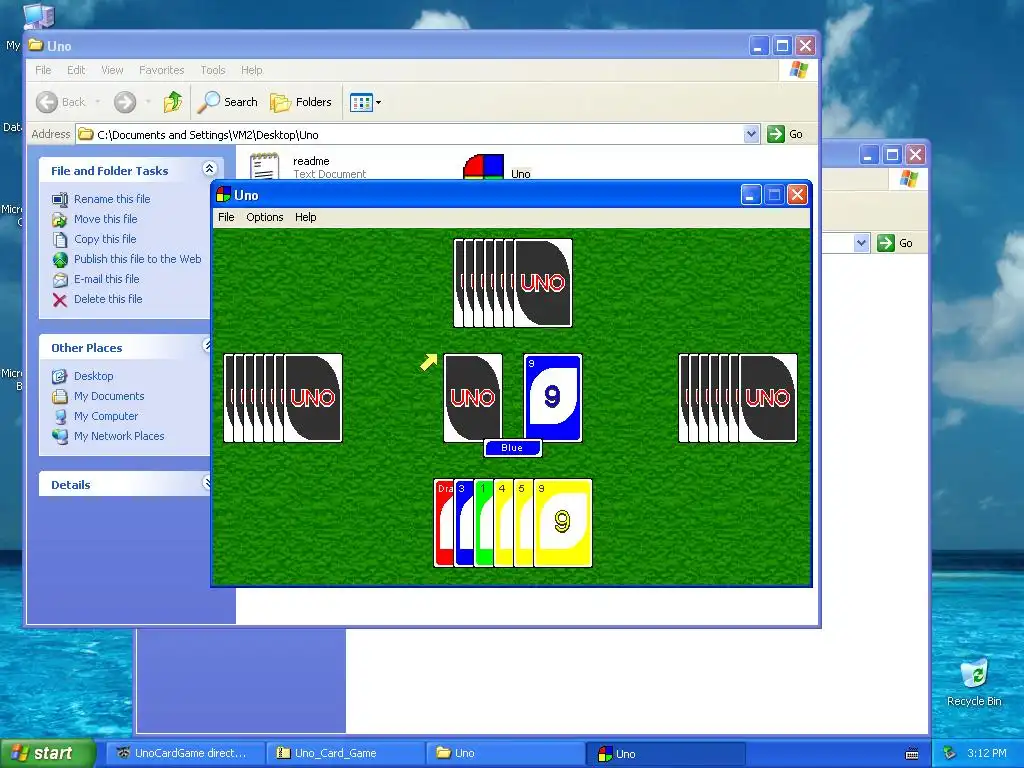
Task: Expand the Details panel
Action: point(208,483)
